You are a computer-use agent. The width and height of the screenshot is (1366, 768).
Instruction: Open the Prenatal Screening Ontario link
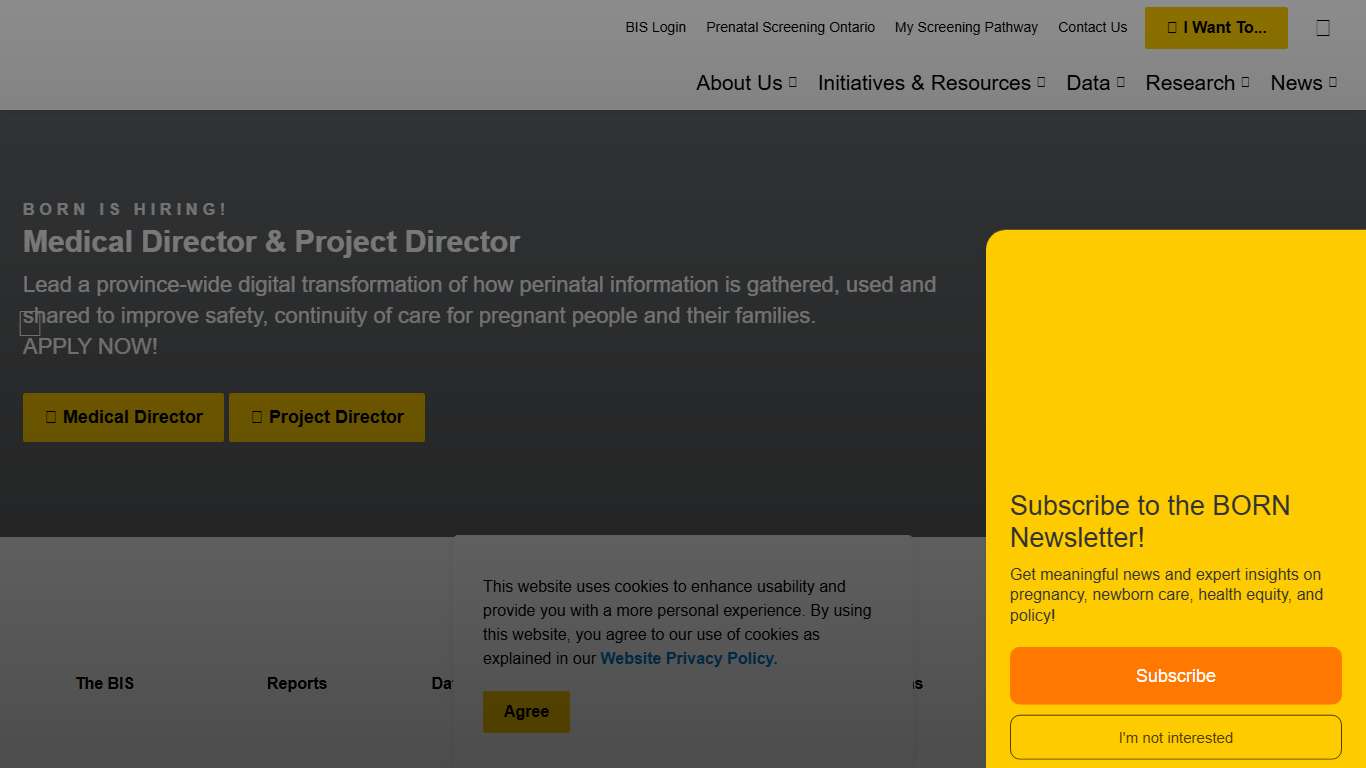click(x=790, y=28)
